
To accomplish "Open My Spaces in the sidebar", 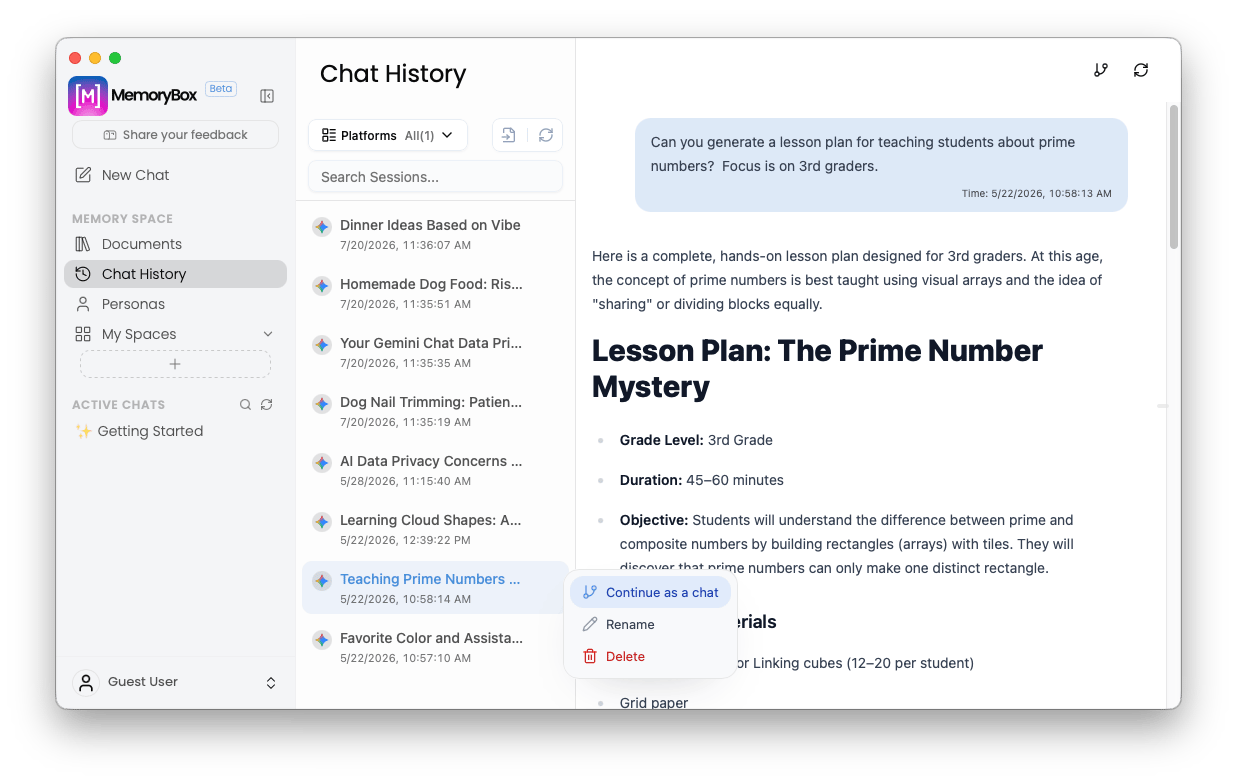I will [x=139, y=334].
